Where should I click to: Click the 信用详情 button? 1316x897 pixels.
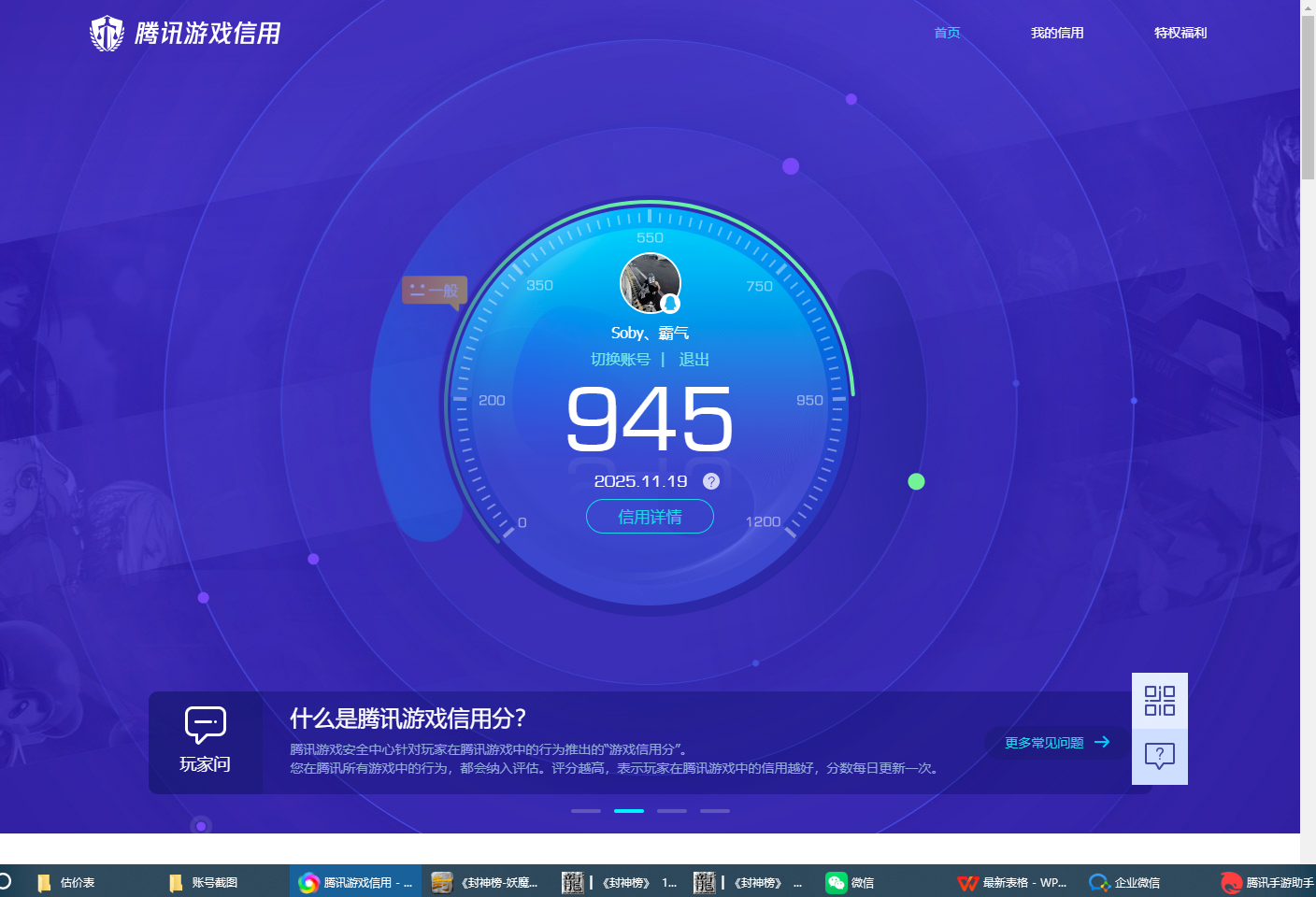(650, 516)
